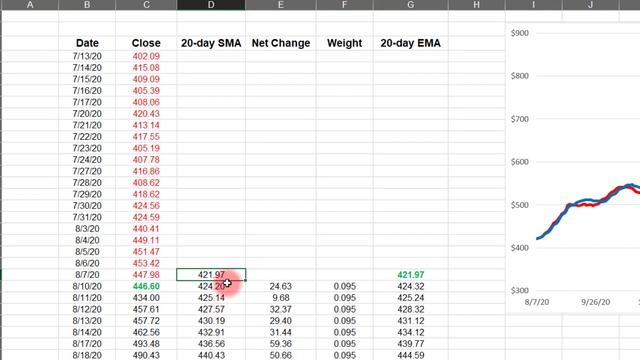The height and width of the screenshot is (360, 640).
Task: Click the Date header cell
Action: coord(87,43)
